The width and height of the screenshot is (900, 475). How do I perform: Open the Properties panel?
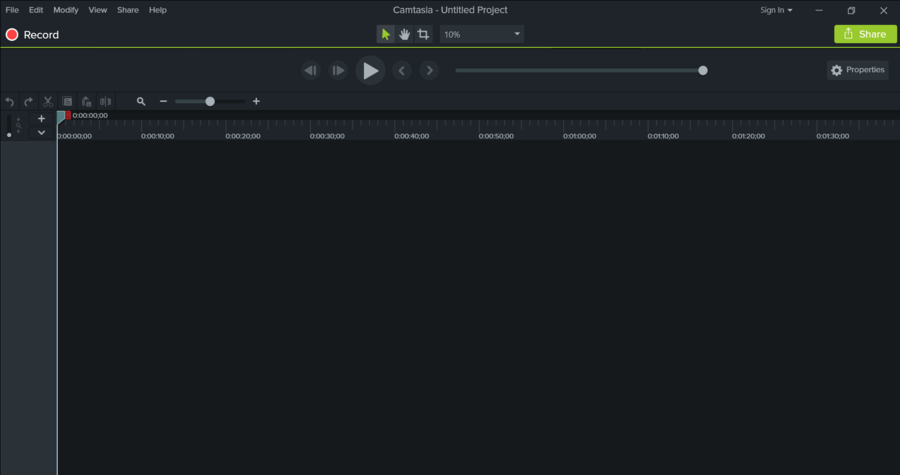pos(857,70)
